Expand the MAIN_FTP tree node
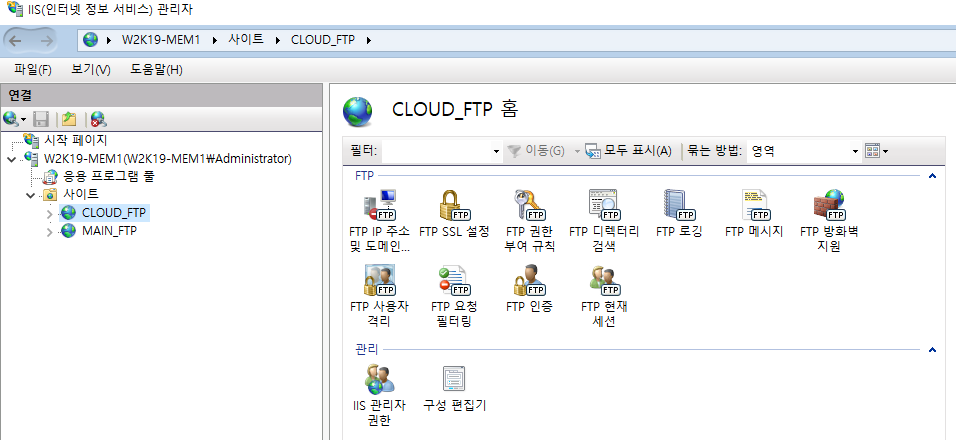The image size is (956, 440). (49, 232)
